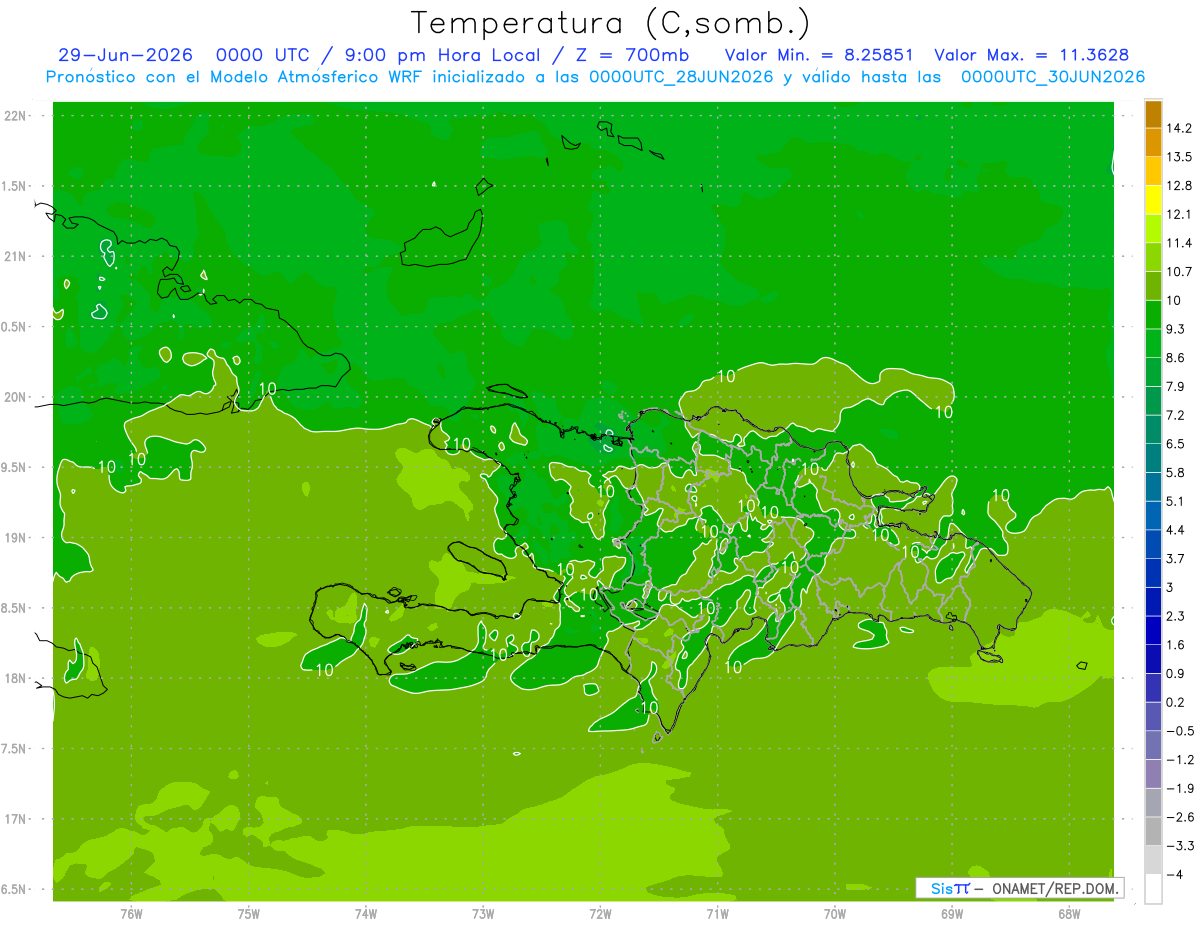Click the orange swatch above 14.2 in the legend

coord(1153,114)
